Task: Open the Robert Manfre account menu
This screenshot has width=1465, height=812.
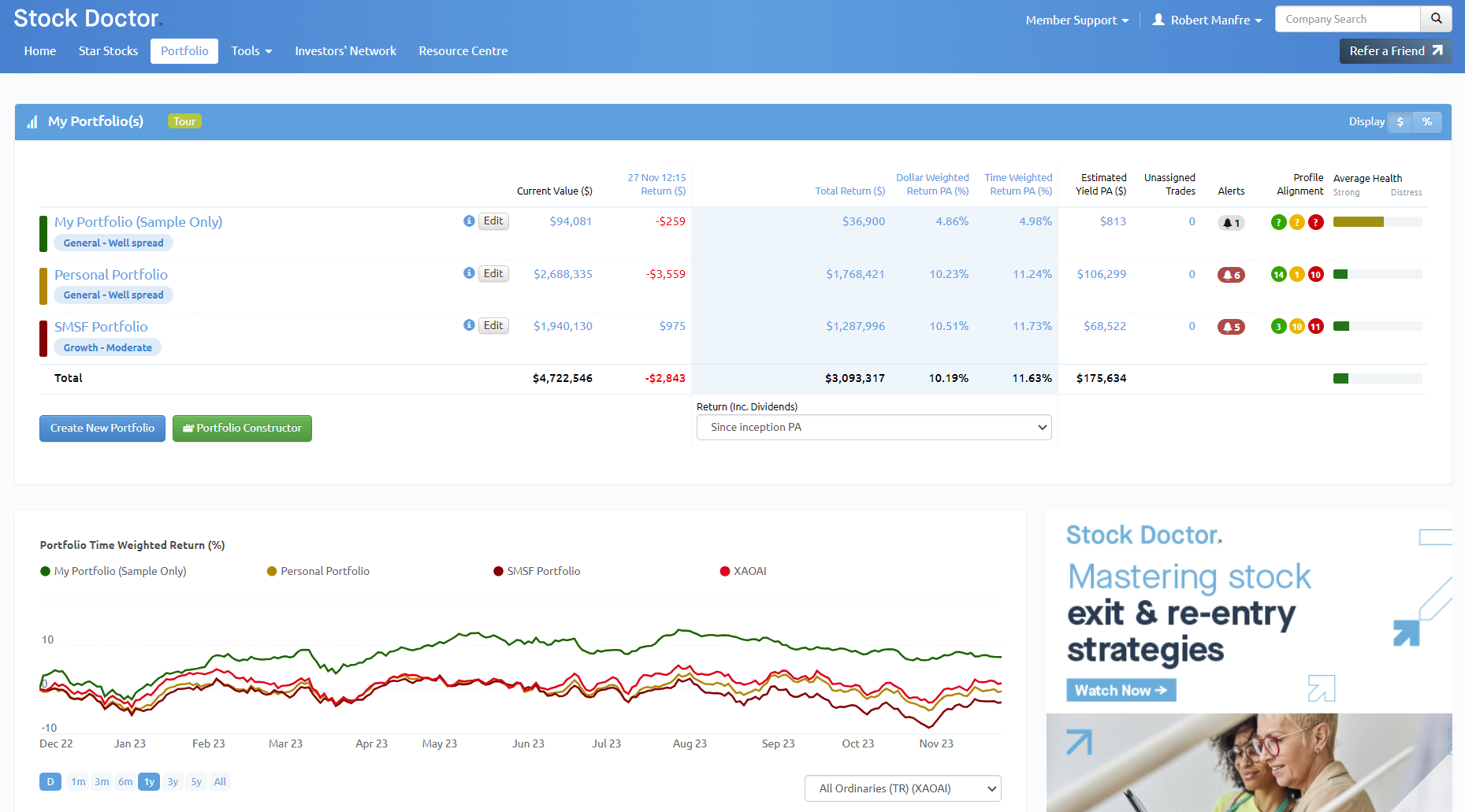Action: [x=1207, y=20]
